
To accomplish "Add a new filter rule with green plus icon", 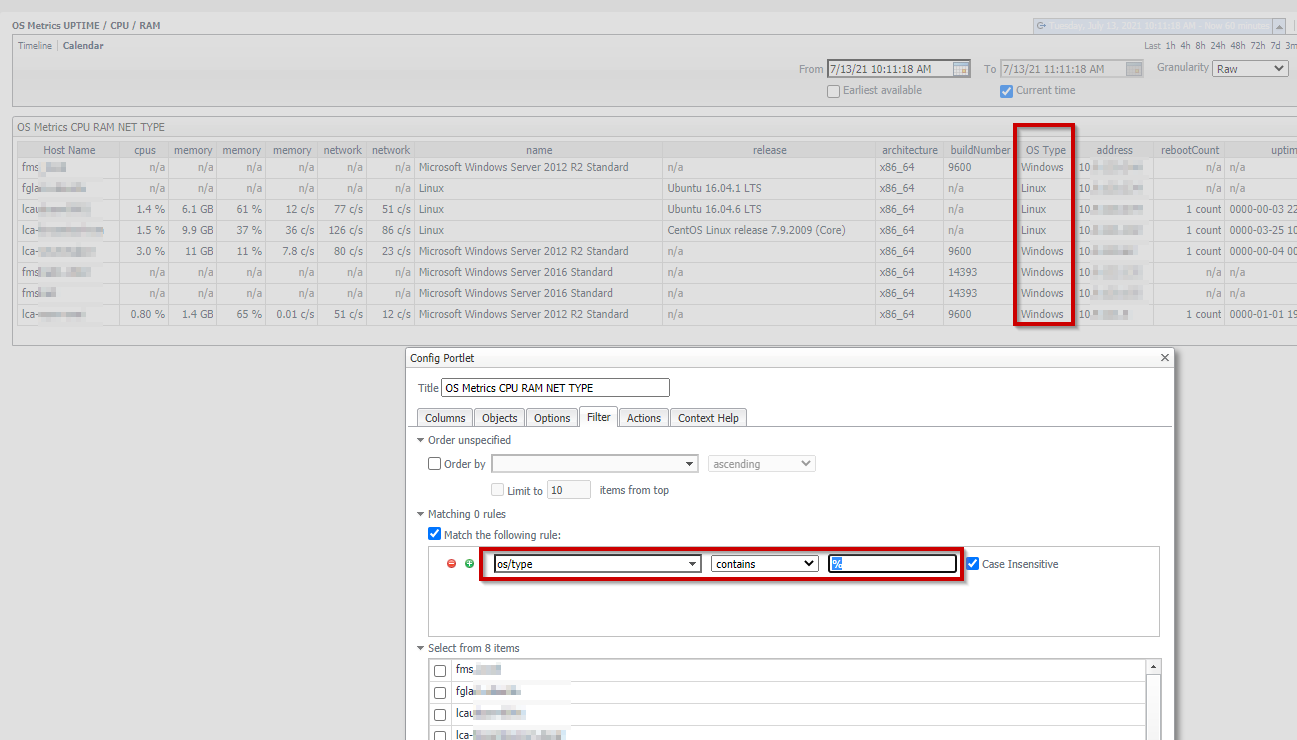I will click(x=470, y=563).
